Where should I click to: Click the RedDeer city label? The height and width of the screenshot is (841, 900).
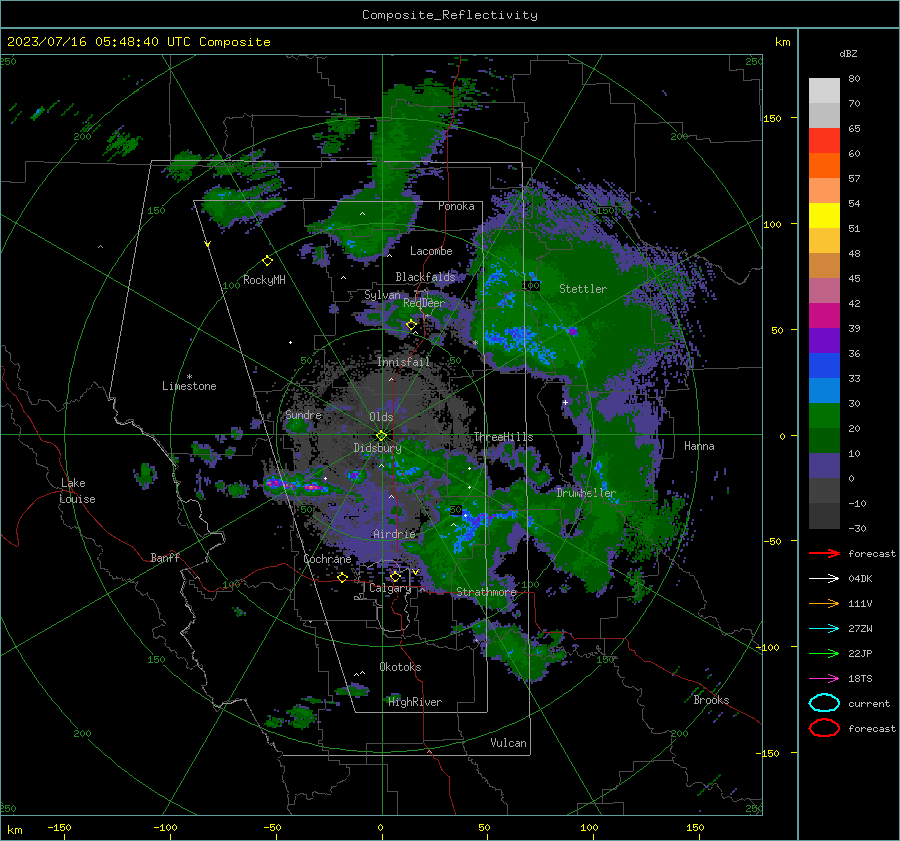(424, 303)
